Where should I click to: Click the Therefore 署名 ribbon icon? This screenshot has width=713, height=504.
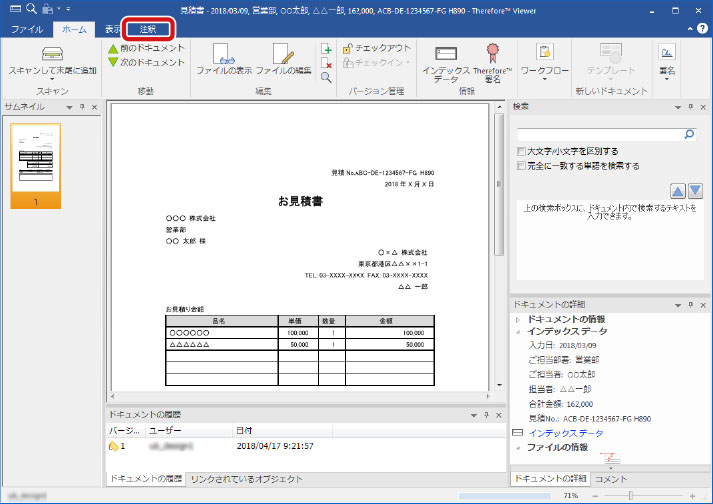(492, 53)
